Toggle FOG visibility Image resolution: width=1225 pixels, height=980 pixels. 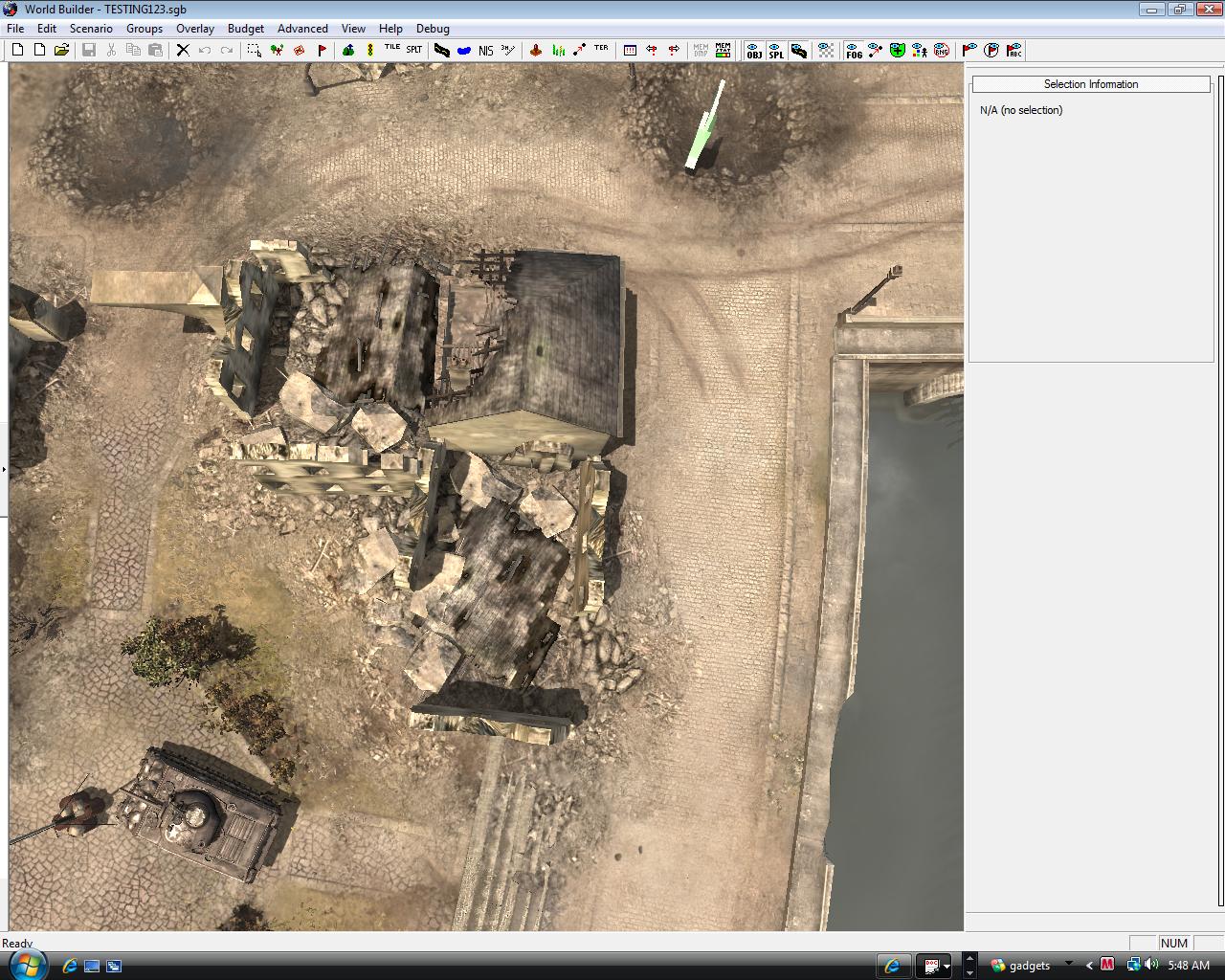click(854, 50)
